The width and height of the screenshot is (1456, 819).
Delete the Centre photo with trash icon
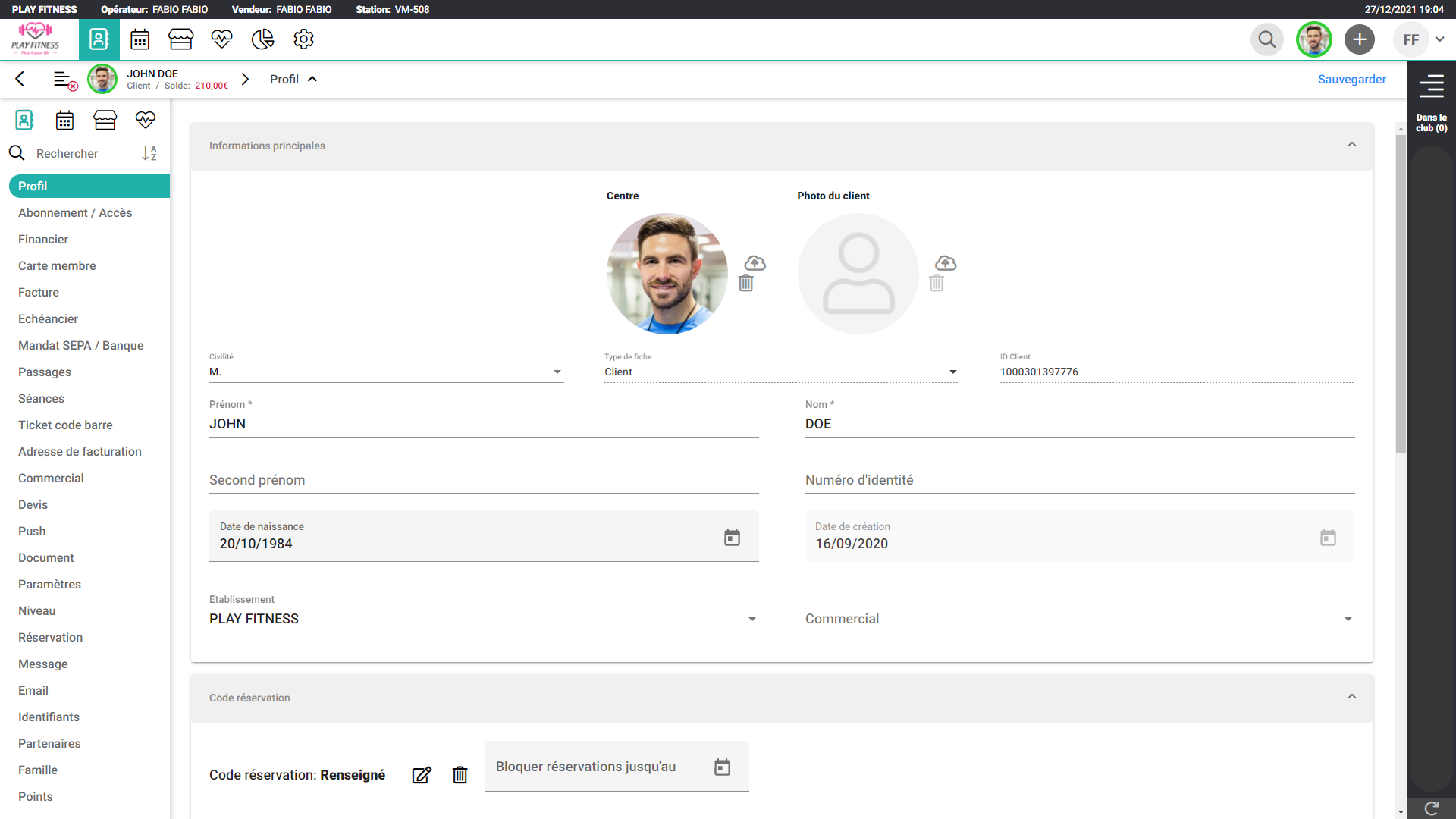click(x=746, y=284)
